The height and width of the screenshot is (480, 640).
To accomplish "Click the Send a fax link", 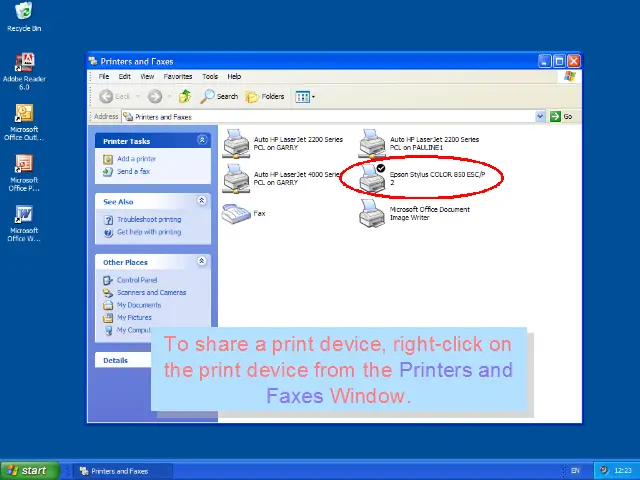I will point(133,171).
